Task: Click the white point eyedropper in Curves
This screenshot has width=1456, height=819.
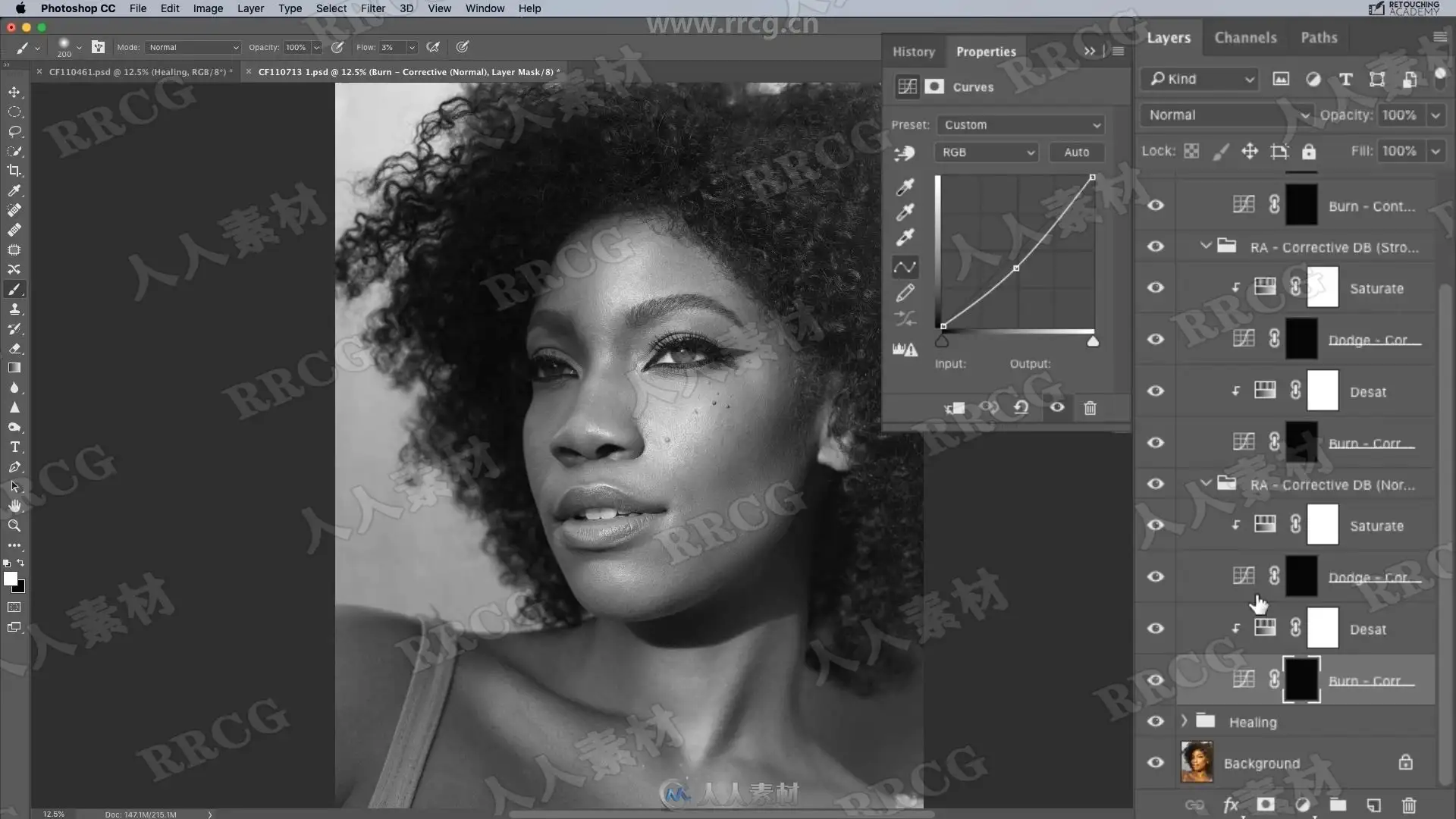Action: click(x=905, y=237)
